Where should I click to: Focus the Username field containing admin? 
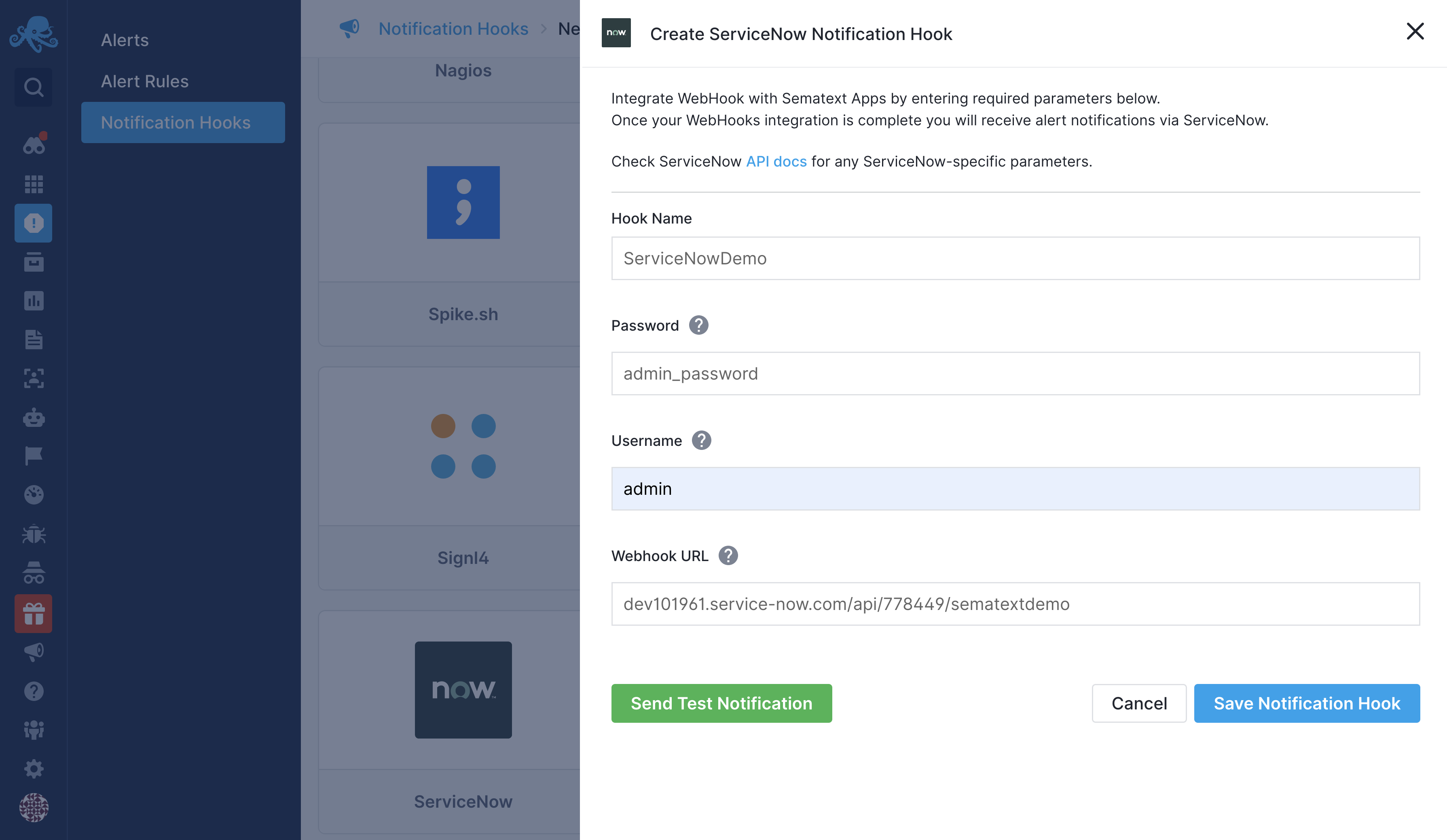click(1015, 489)
